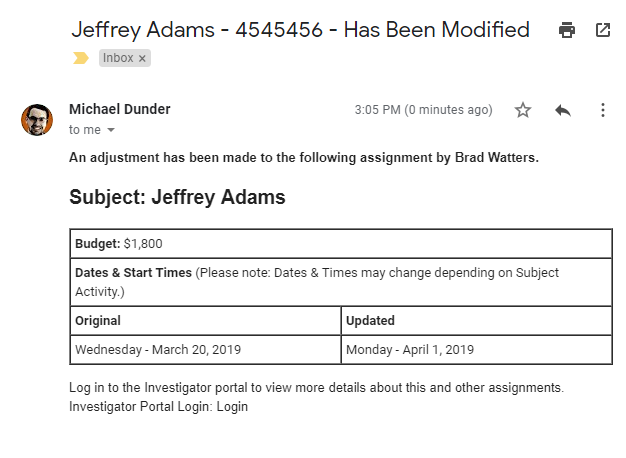Select the Monday - April 1, 2019 cell
626x458 pixels.
(477, 349)
